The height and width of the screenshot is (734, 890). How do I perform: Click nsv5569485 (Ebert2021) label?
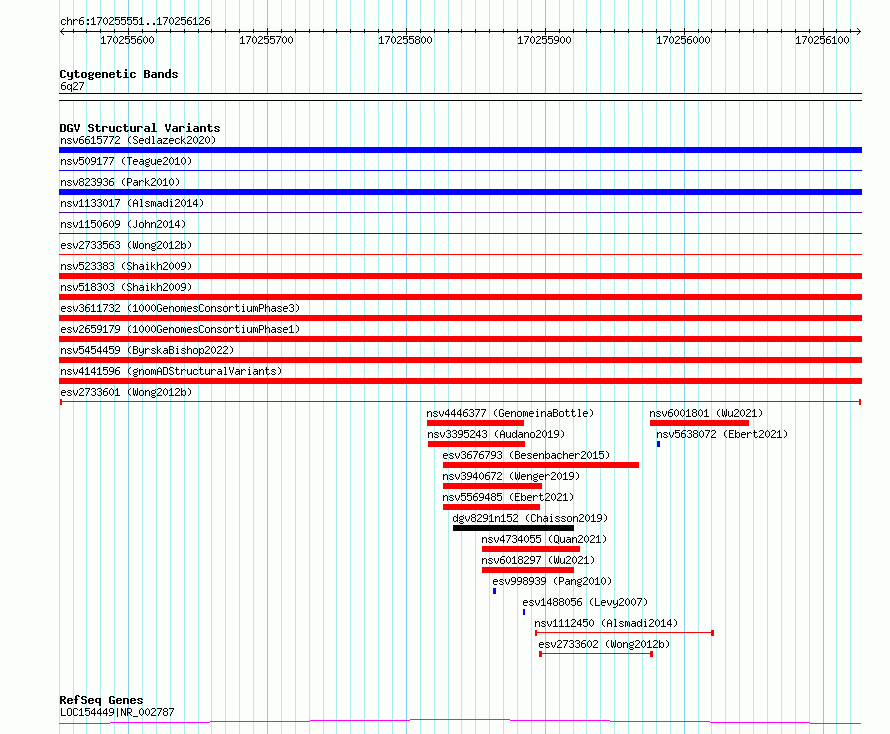508,497
